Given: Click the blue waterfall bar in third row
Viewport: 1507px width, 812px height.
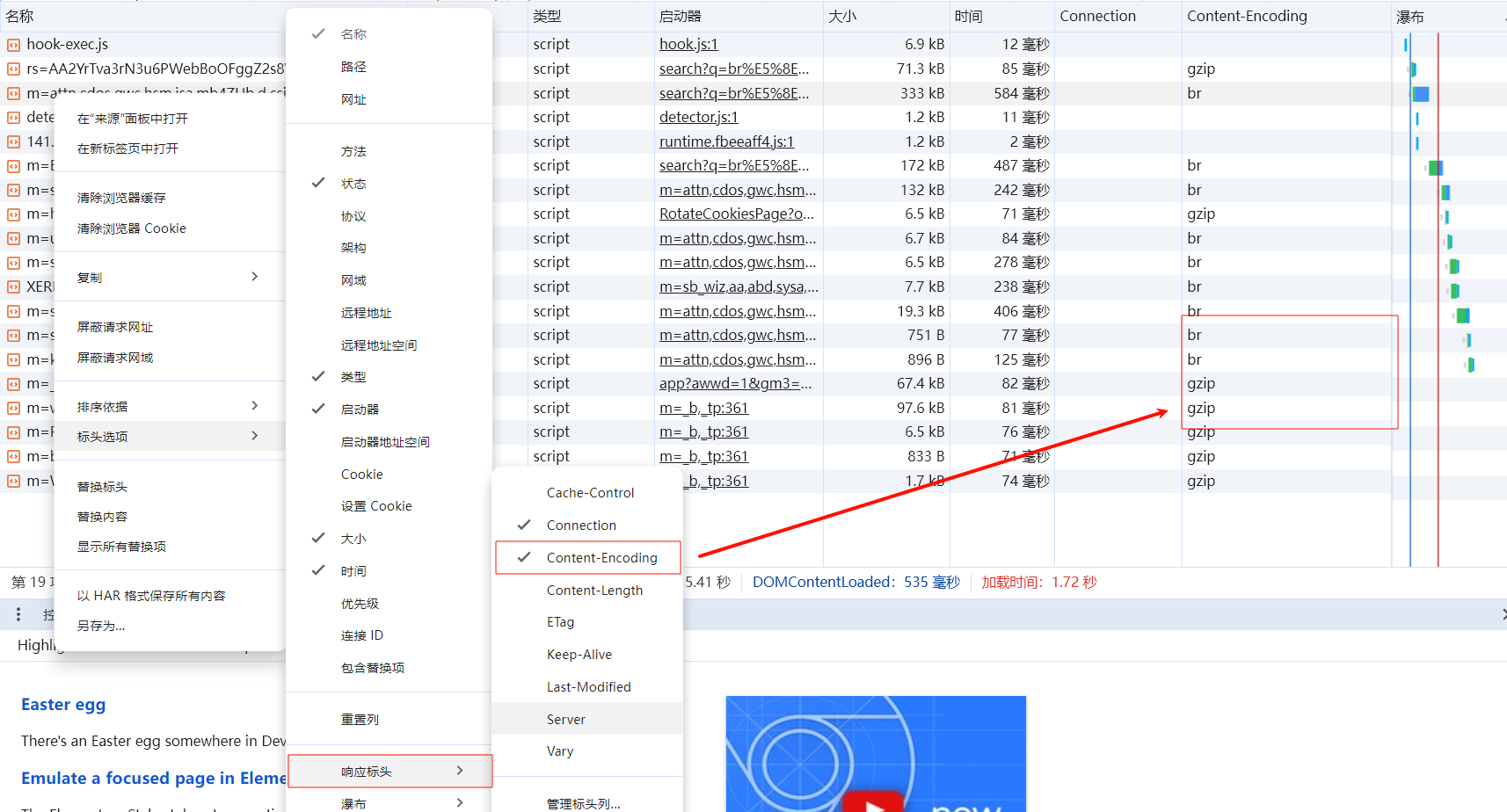Looking at the screenshot, I should [1420, 94].
